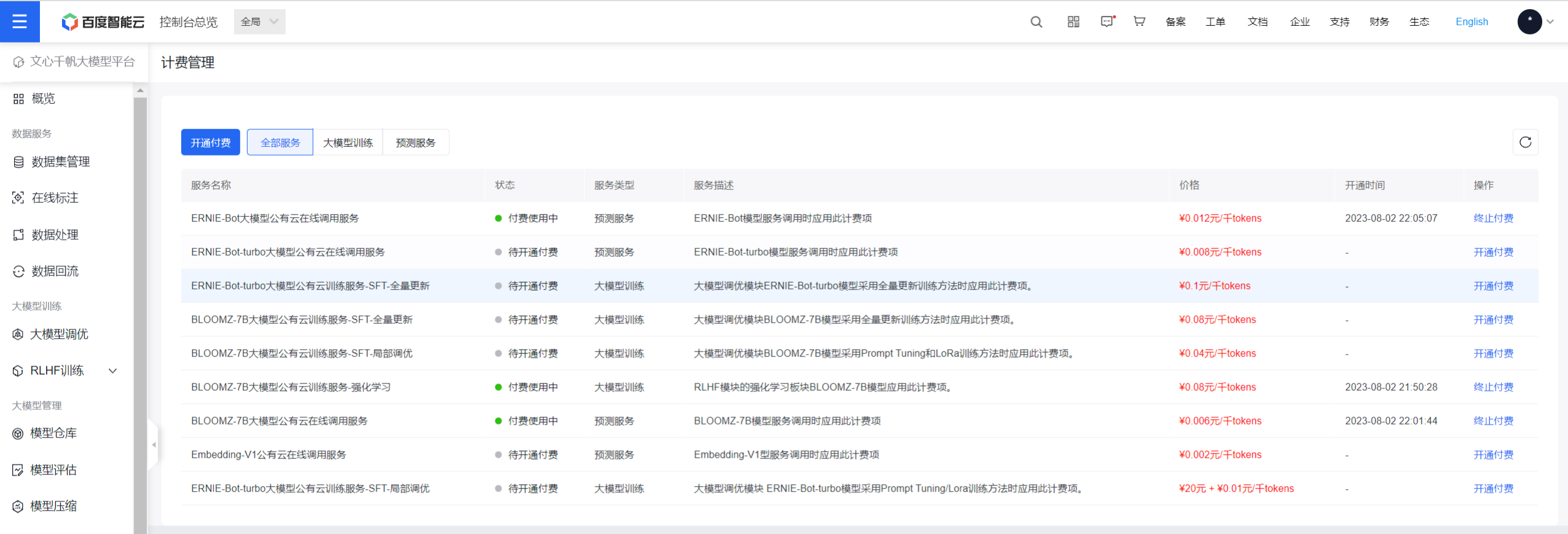Terminate billing for ERNIE-Bot大模型公有云在线调用服务
The height and width of the screenshot is (534, 1568).
point(1493,218)
